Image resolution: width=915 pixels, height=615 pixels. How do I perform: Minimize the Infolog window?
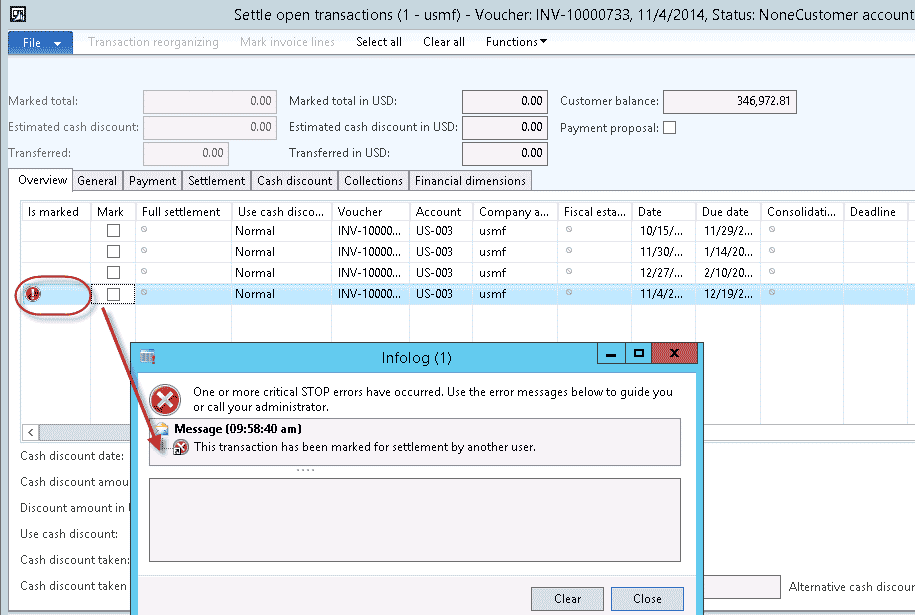611,353
